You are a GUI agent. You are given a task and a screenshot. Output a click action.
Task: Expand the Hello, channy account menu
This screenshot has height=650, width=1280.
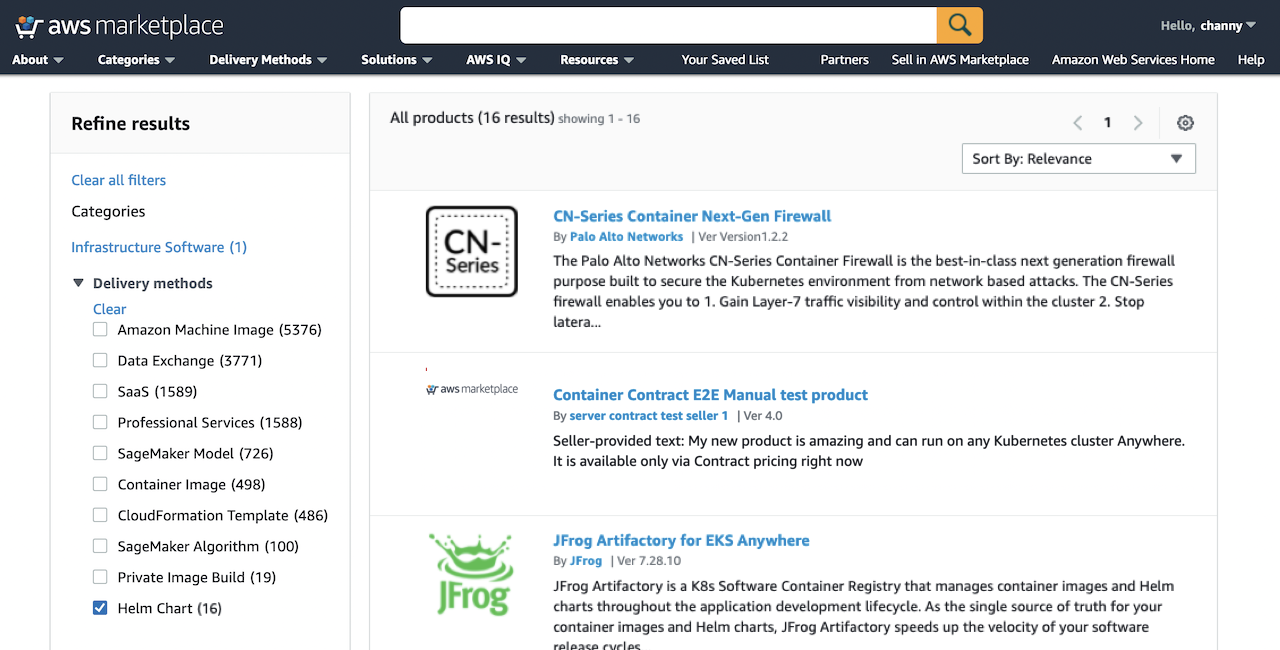tap(1208, 26)
